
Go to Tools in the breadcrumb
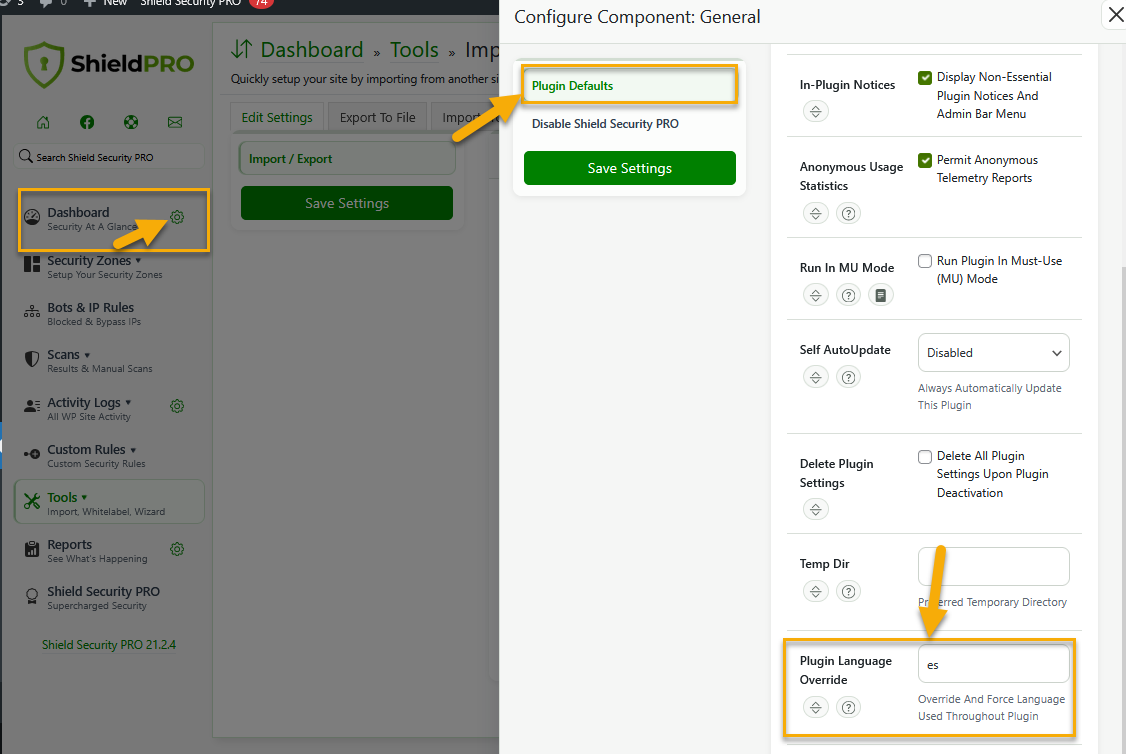pos(414,50)
